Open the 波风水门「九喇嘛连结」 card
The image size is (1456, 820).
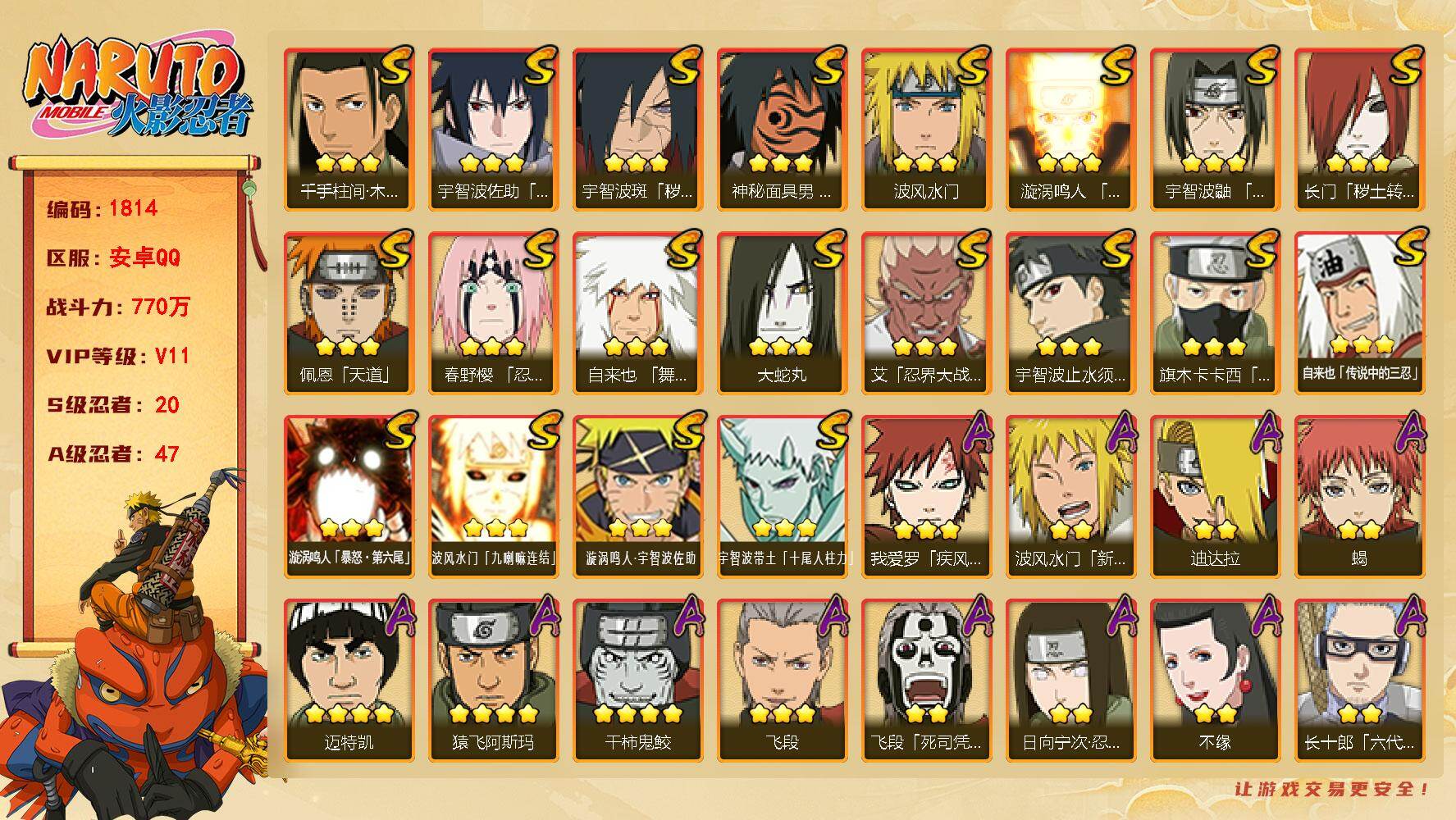[x=493, y=497]
